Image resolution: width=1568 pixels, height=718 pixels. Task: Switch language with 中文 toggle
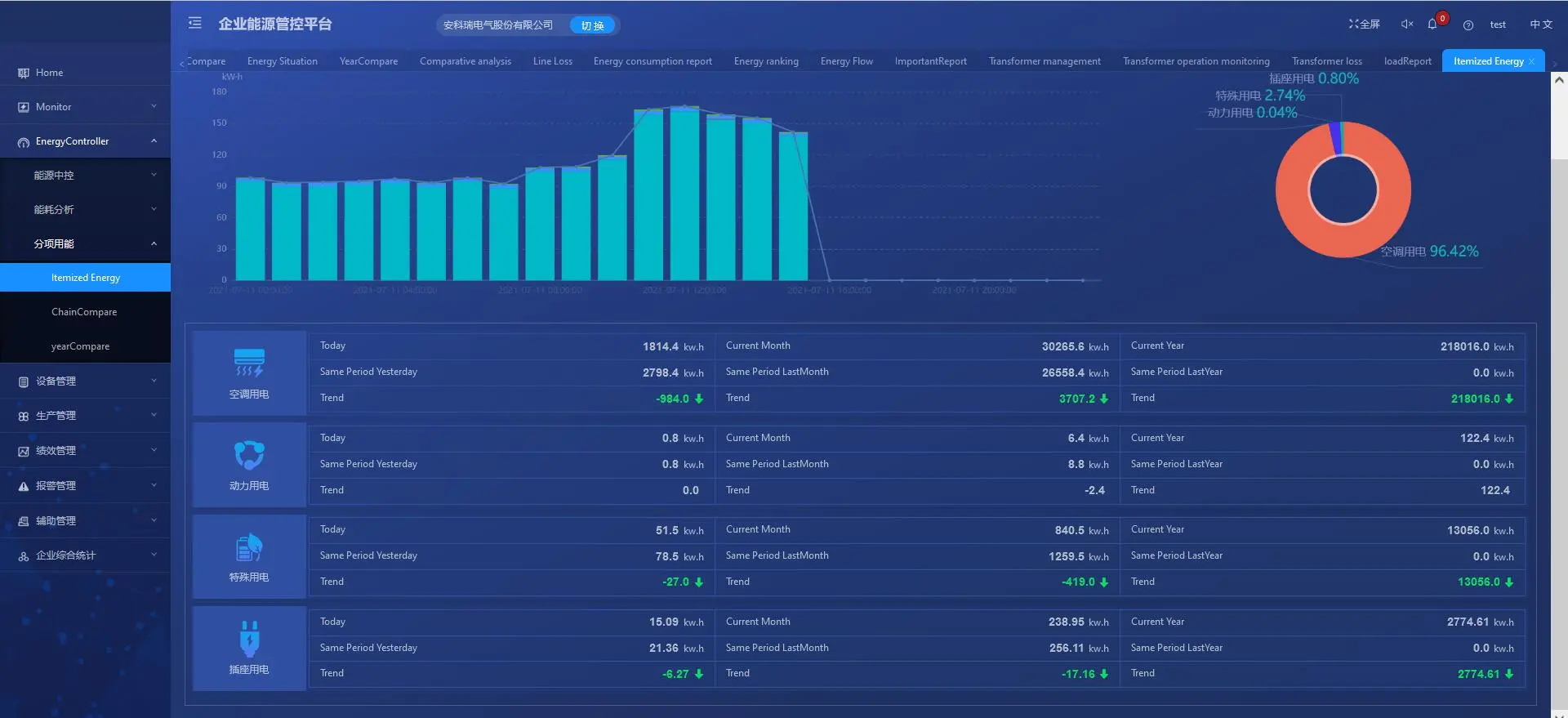click(x=1540, y=25)
